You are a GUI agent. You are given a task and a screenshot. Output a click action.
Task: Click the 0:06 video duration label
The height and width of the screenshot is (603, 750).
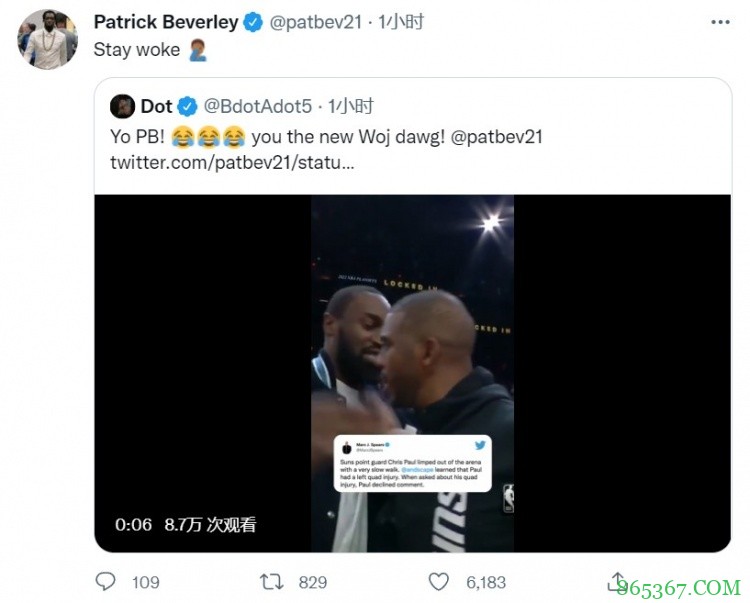coord(134,524)
